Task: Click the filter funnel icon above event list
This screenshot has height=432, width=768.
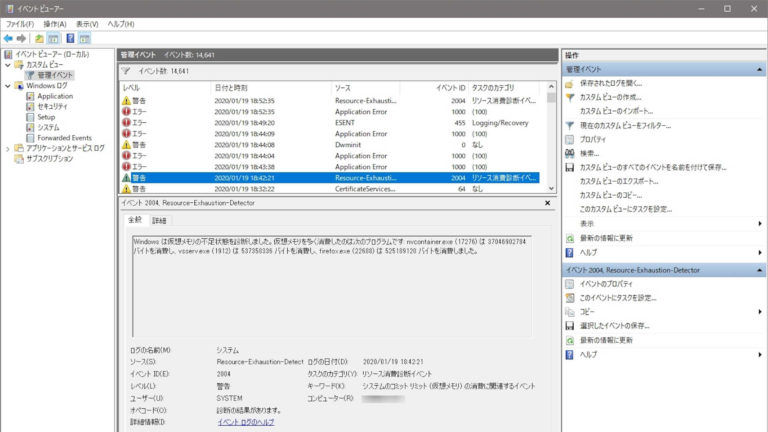Action: [126, 71]
